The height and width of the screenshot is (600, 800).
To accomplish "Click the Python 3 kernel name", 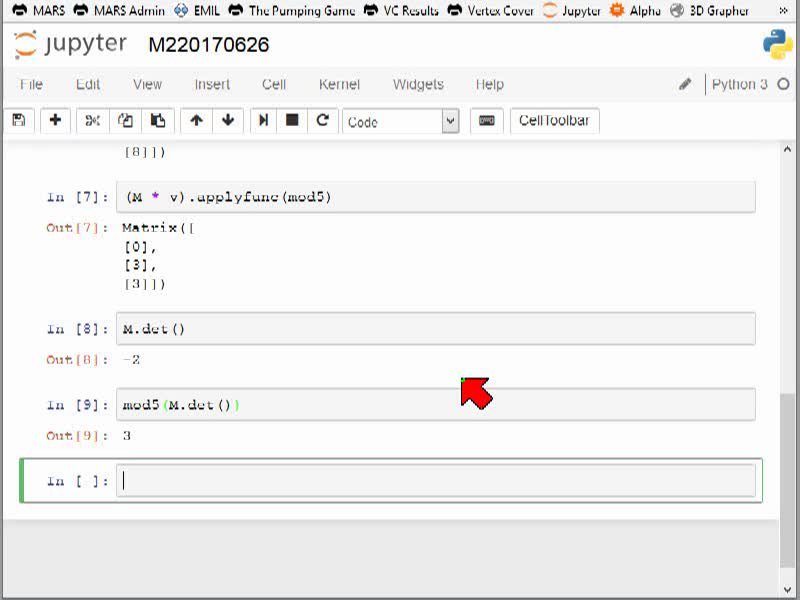I will coord(739,84).
